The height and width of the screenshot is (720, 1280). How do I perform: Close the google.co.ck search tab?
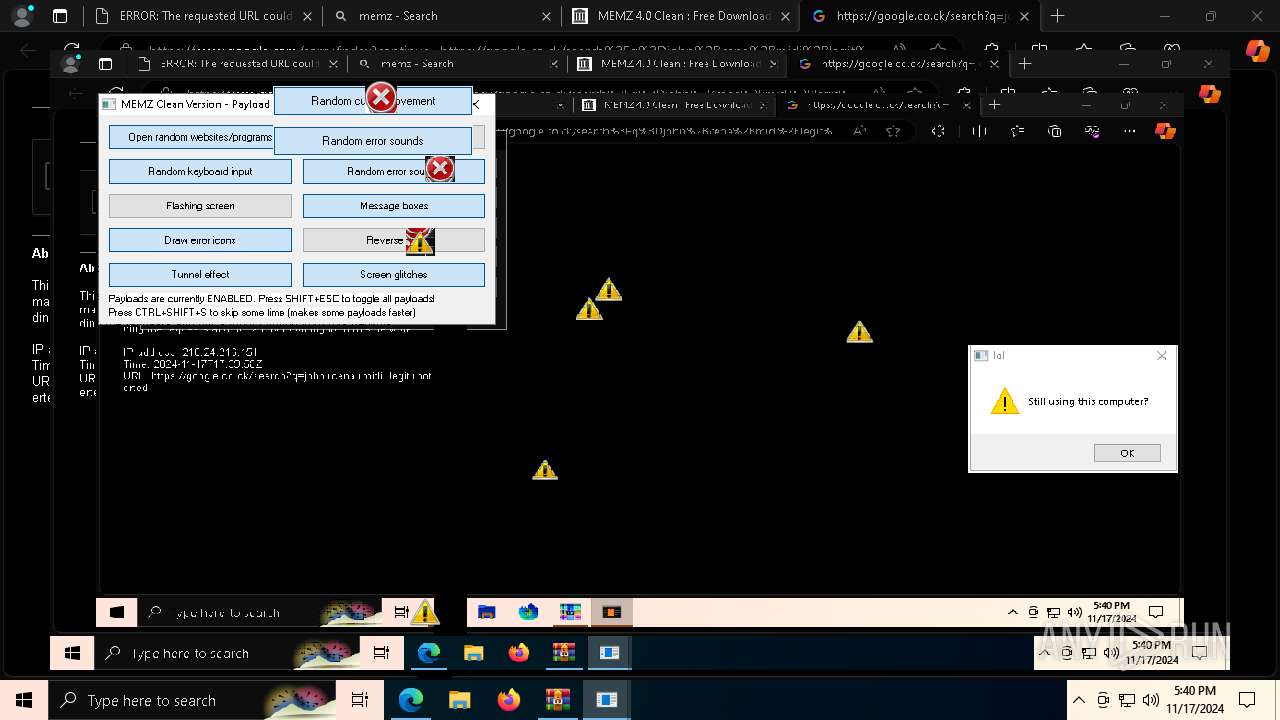(1024, 16)
